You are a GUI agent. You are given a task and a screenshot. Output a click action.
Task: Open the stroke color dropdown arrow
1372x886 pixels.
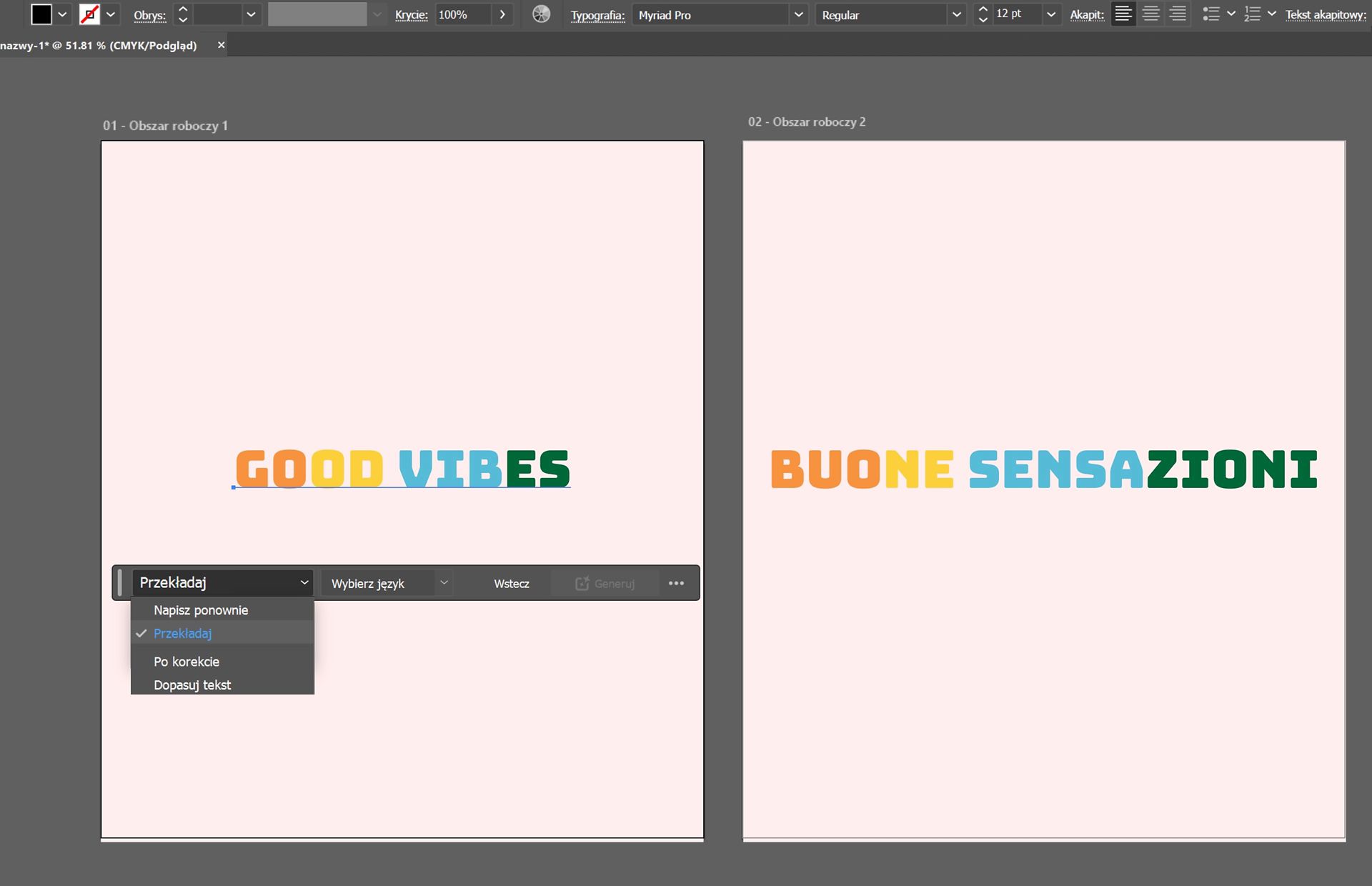pos(111,14)
